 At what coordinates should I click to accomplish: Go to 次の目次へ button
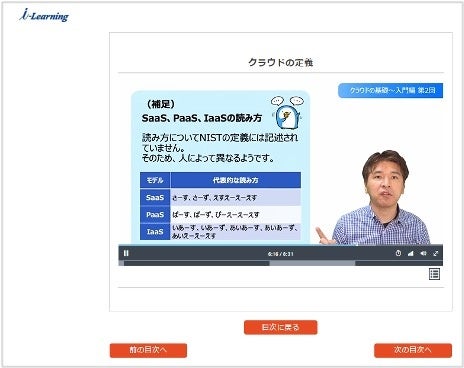[x=413, y=350]
